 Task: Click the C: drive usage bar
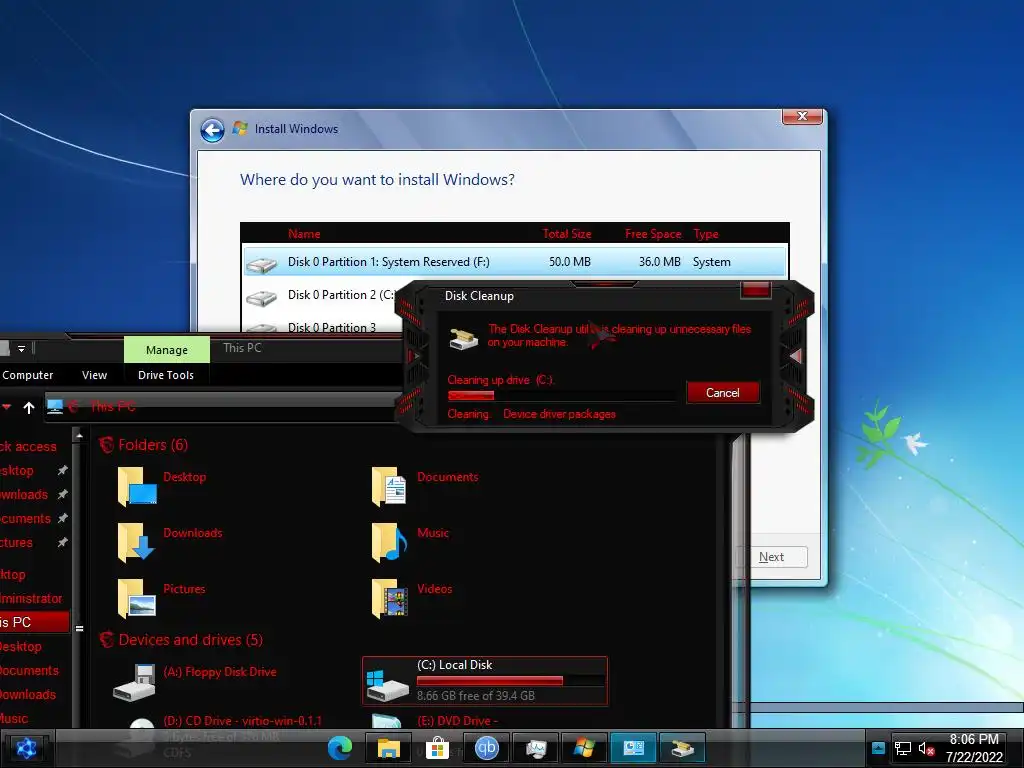click(x=511, y=680)
